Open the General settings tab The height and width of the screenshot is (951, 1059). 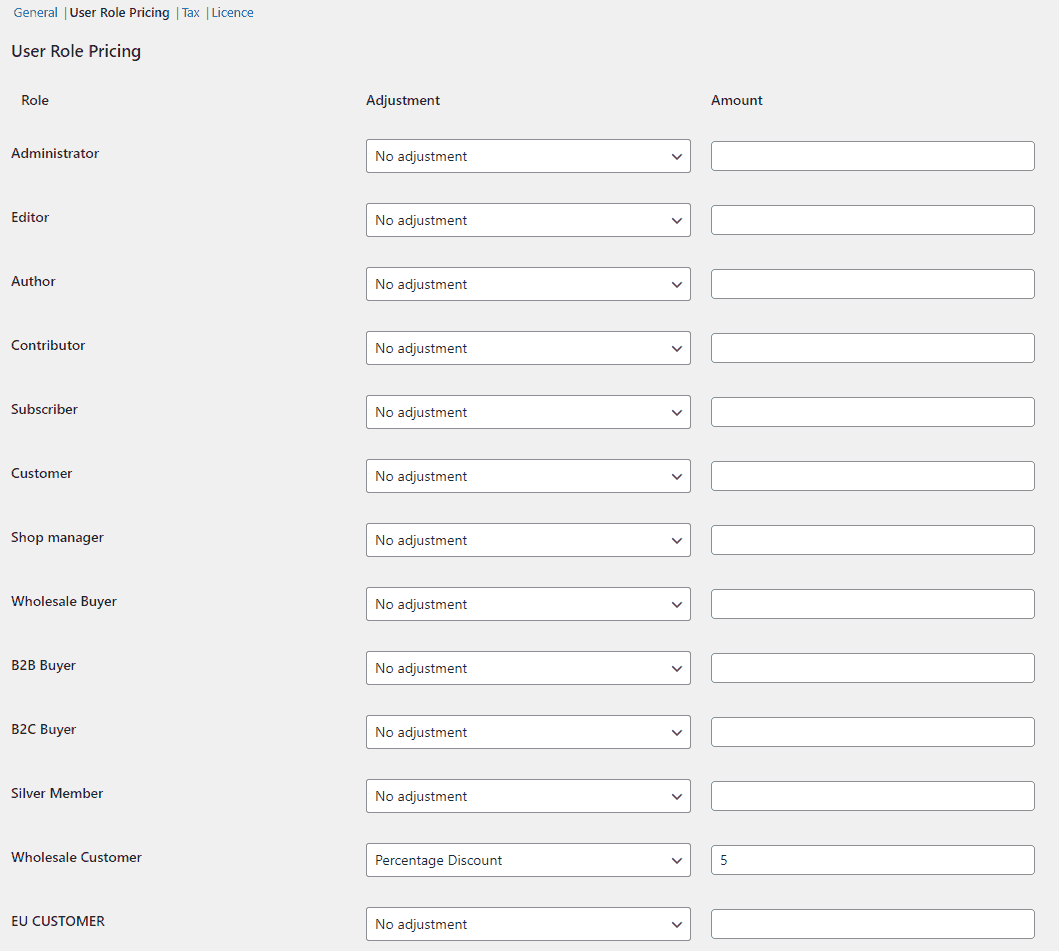point(35,13)
